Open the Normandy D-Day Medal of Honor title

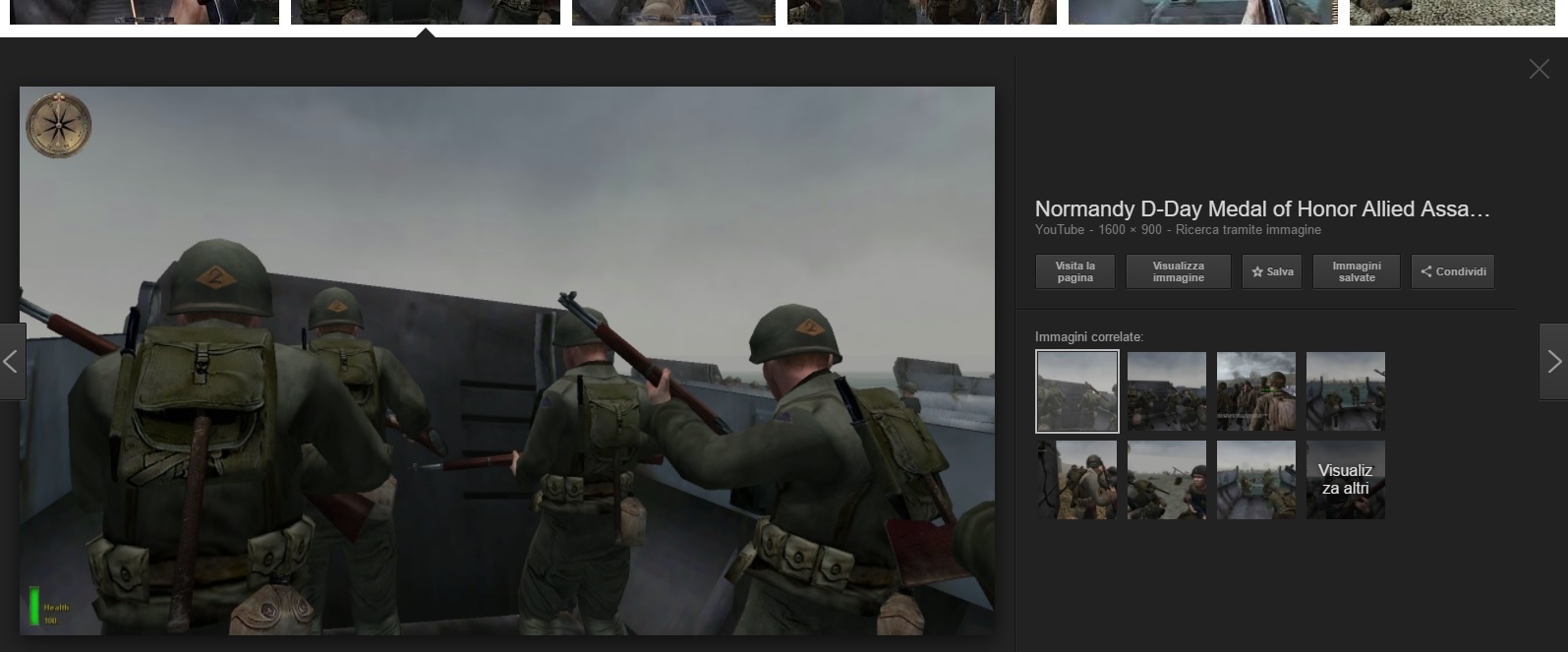(1261, 209)
